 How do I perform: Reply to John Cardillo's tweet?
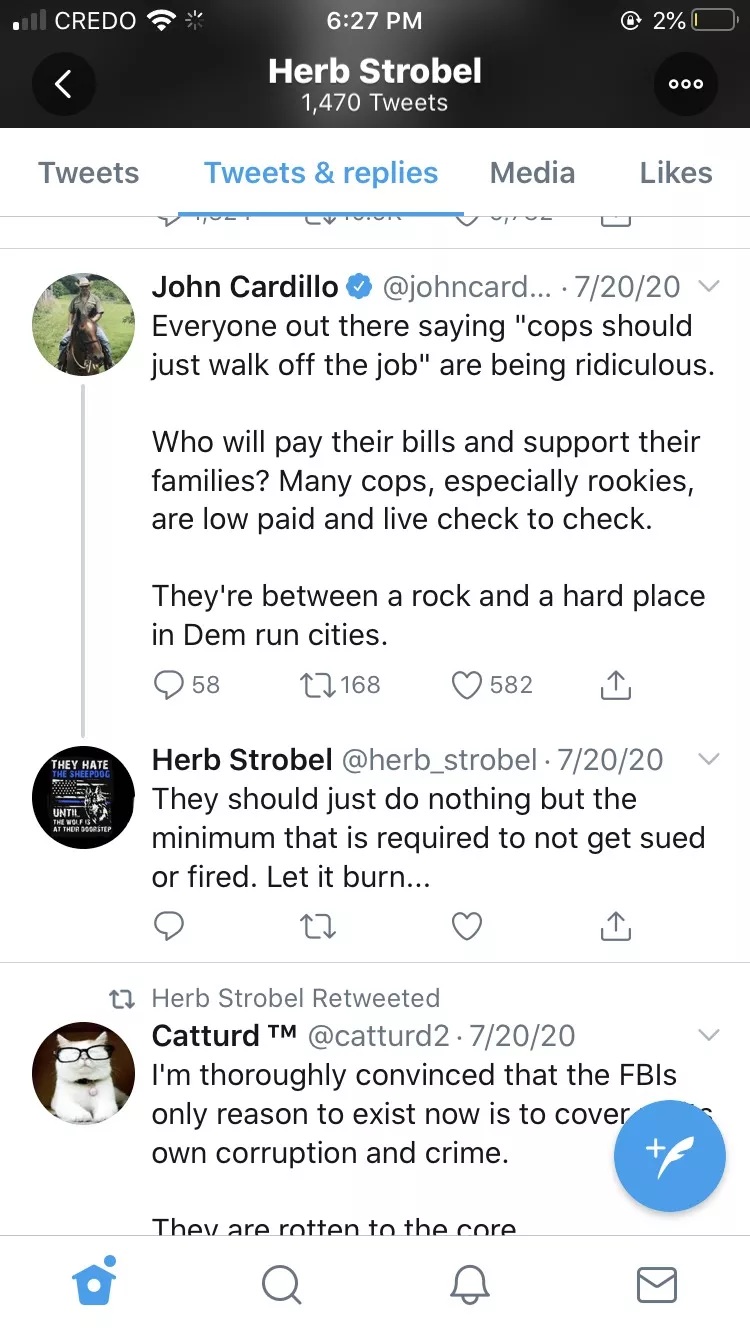pos(170,685)
